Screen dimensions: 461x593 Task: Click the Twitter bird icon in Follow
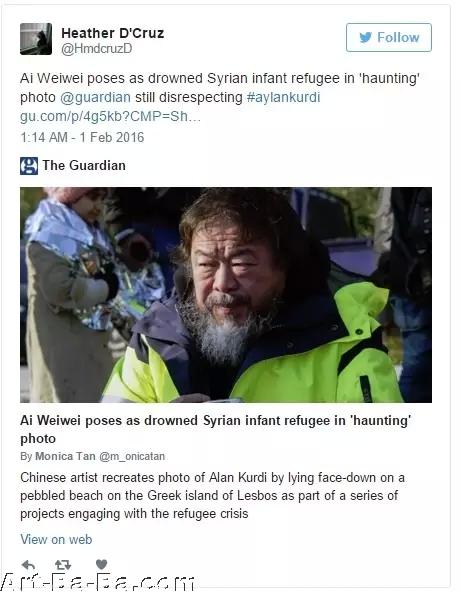(365, 37)
